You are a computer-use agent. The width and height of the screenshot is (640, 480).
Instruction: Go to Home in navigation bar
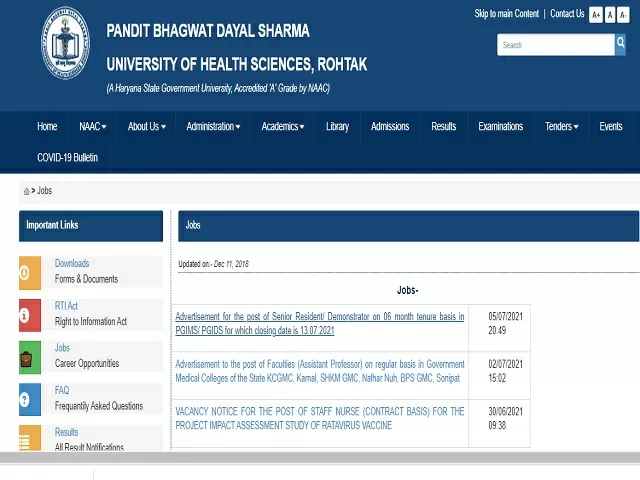[x=47, y=127]
